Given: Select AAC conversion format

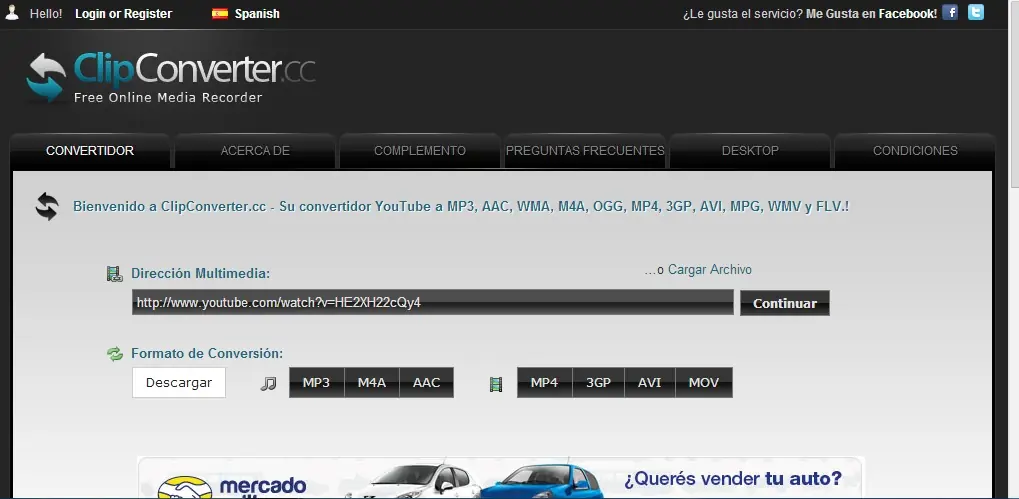Looking at the screenshot, I should point(426,383).
